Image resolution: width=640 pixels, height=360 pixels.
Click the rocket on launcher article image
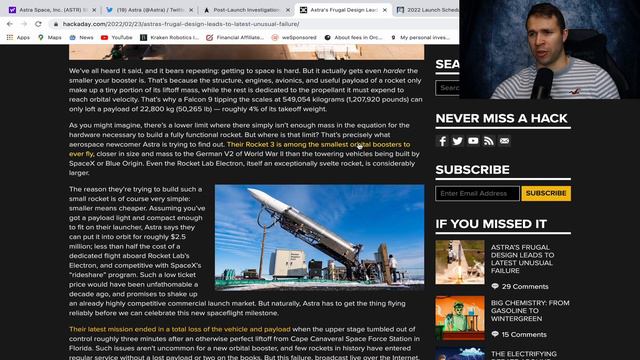[x=319, y=238]
